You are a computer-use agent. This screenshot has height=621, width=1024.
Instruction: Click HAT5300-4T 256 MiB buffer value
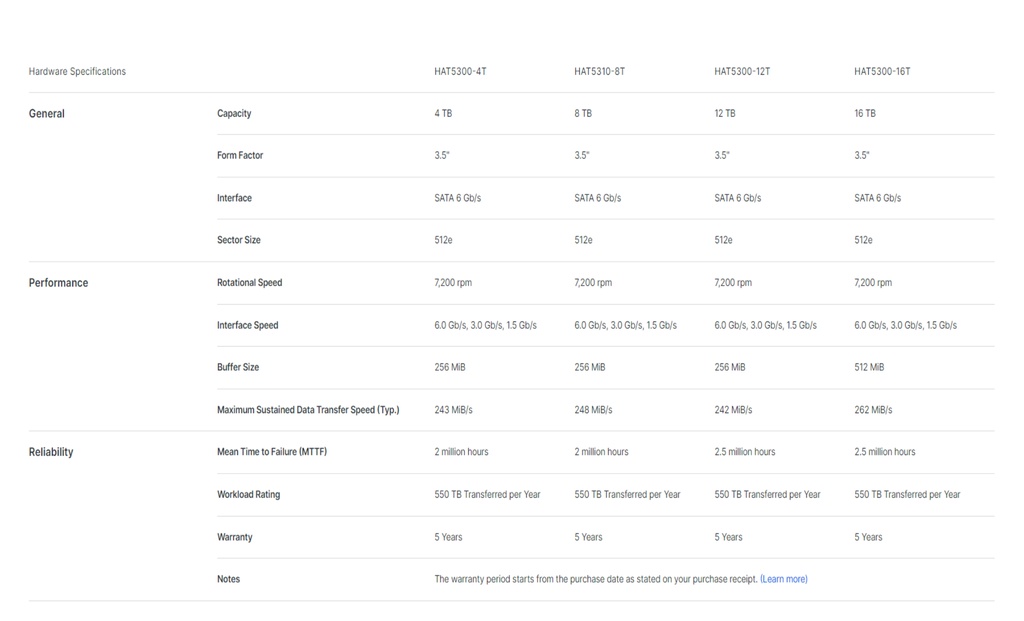[x=450, y=368]
